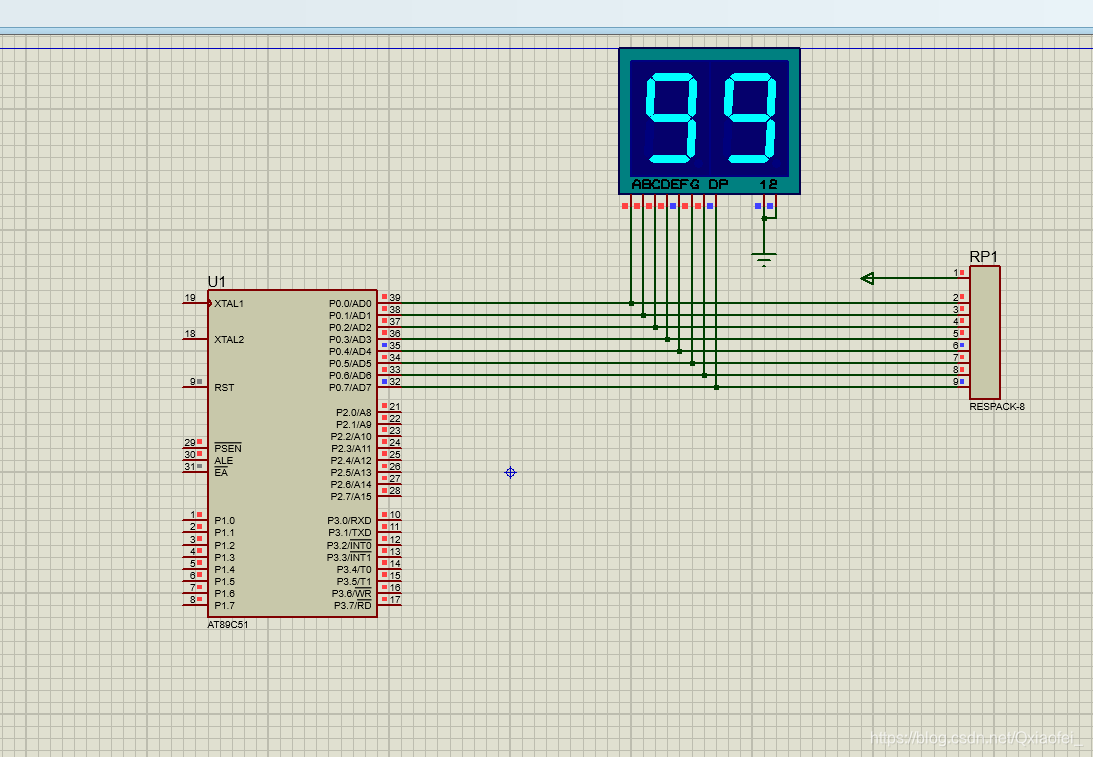1093x757 pixels.
Task: Click the wire junction dot on the P0.0 line
Action: (x=632, y=303)
